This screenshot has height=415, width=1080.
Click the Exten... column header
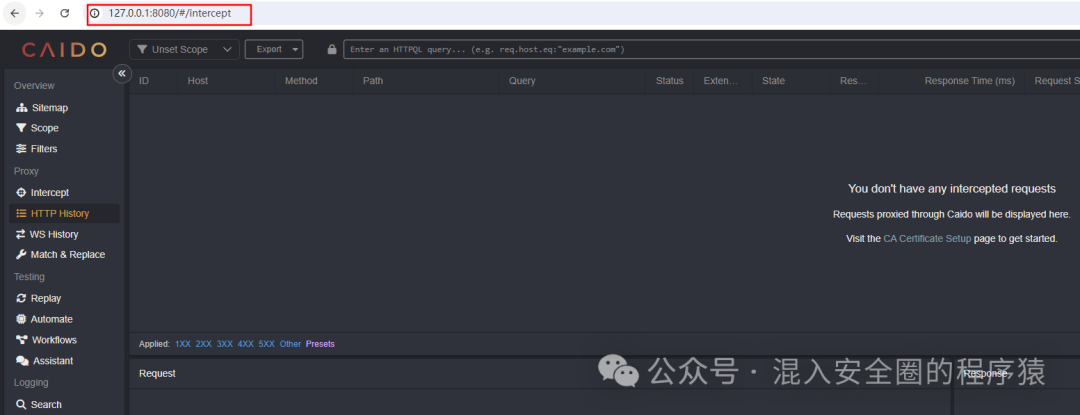coord(720,81)
